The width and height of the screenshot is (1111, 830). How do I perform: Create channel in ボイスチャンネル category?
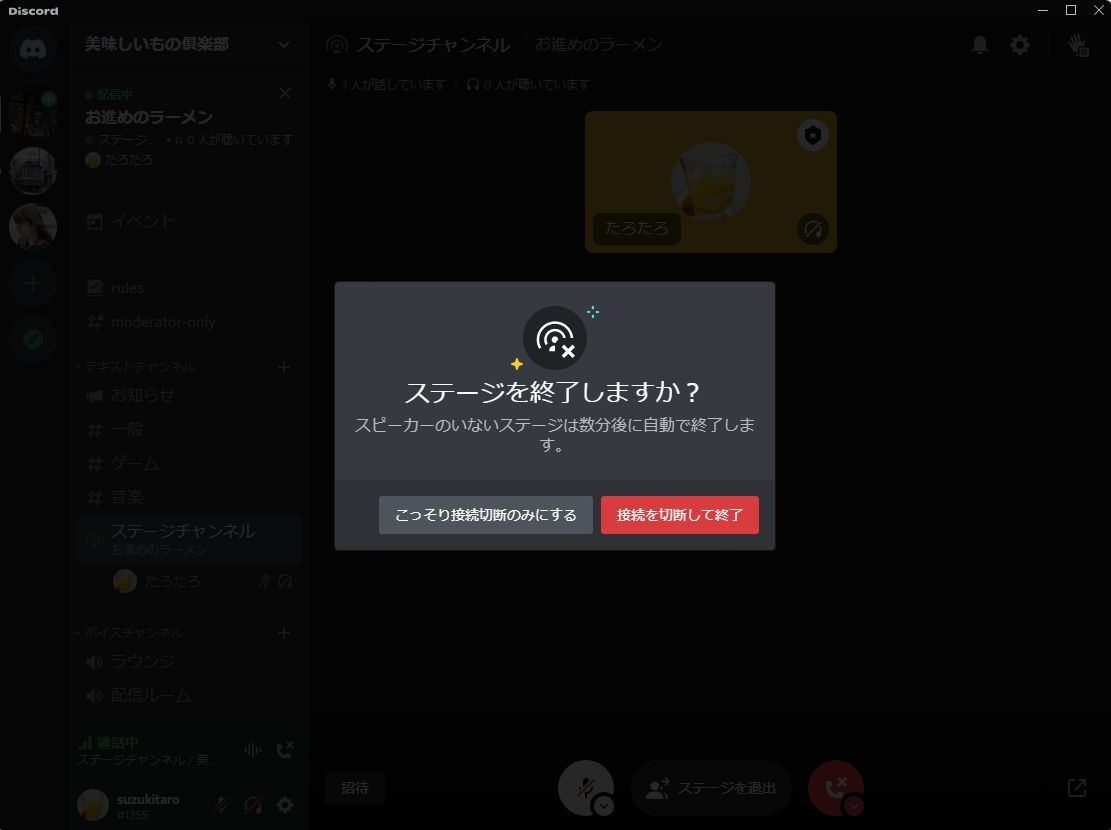(x=283, y=633)
